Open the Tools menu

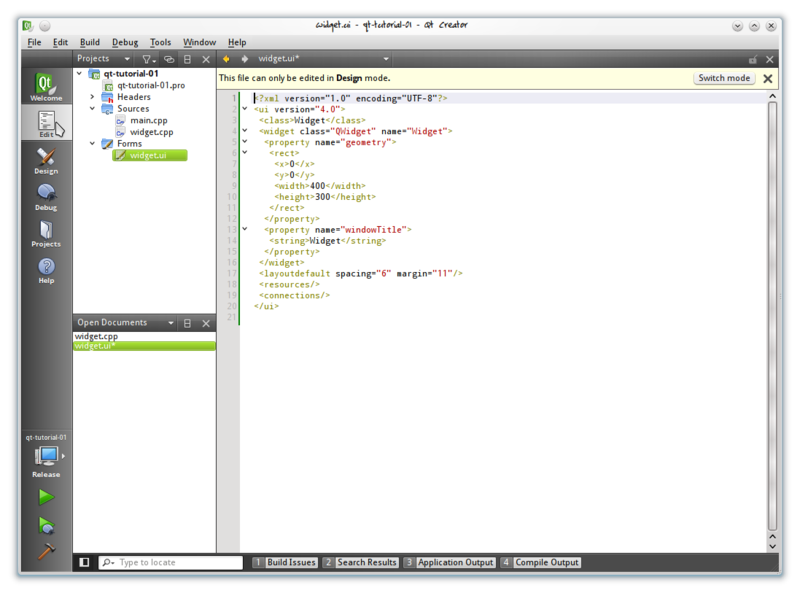160,42
